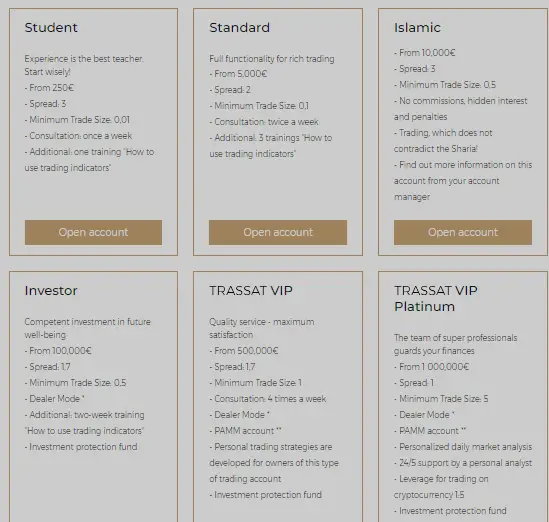Click the TRASSAT VIP card title
Screen dimensions: 549x522
[251, 291]
